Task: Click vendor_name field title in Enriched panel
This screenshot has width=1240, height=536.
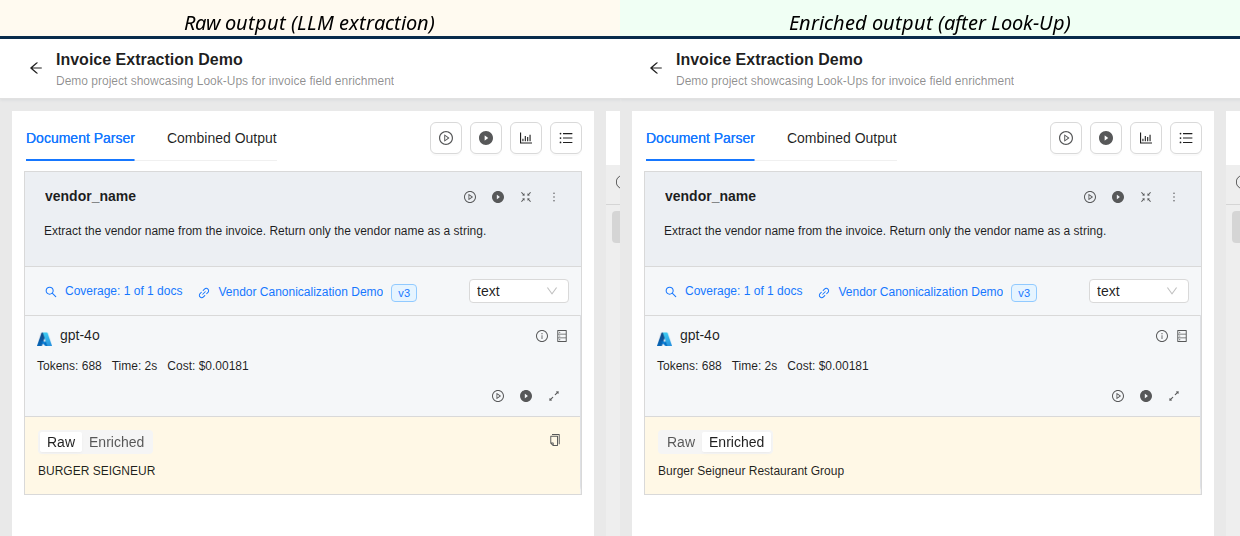Action: [710, 196]
